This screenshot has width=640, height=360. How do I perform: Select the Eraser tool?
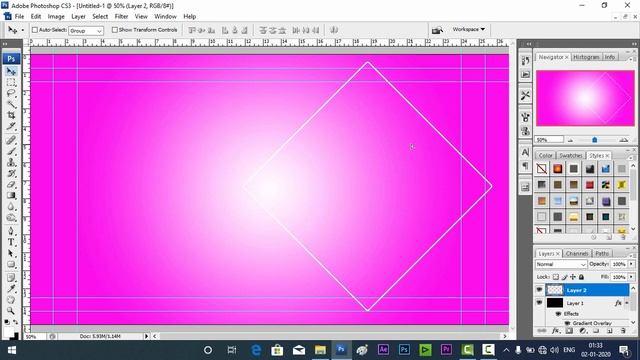[11, 185]
